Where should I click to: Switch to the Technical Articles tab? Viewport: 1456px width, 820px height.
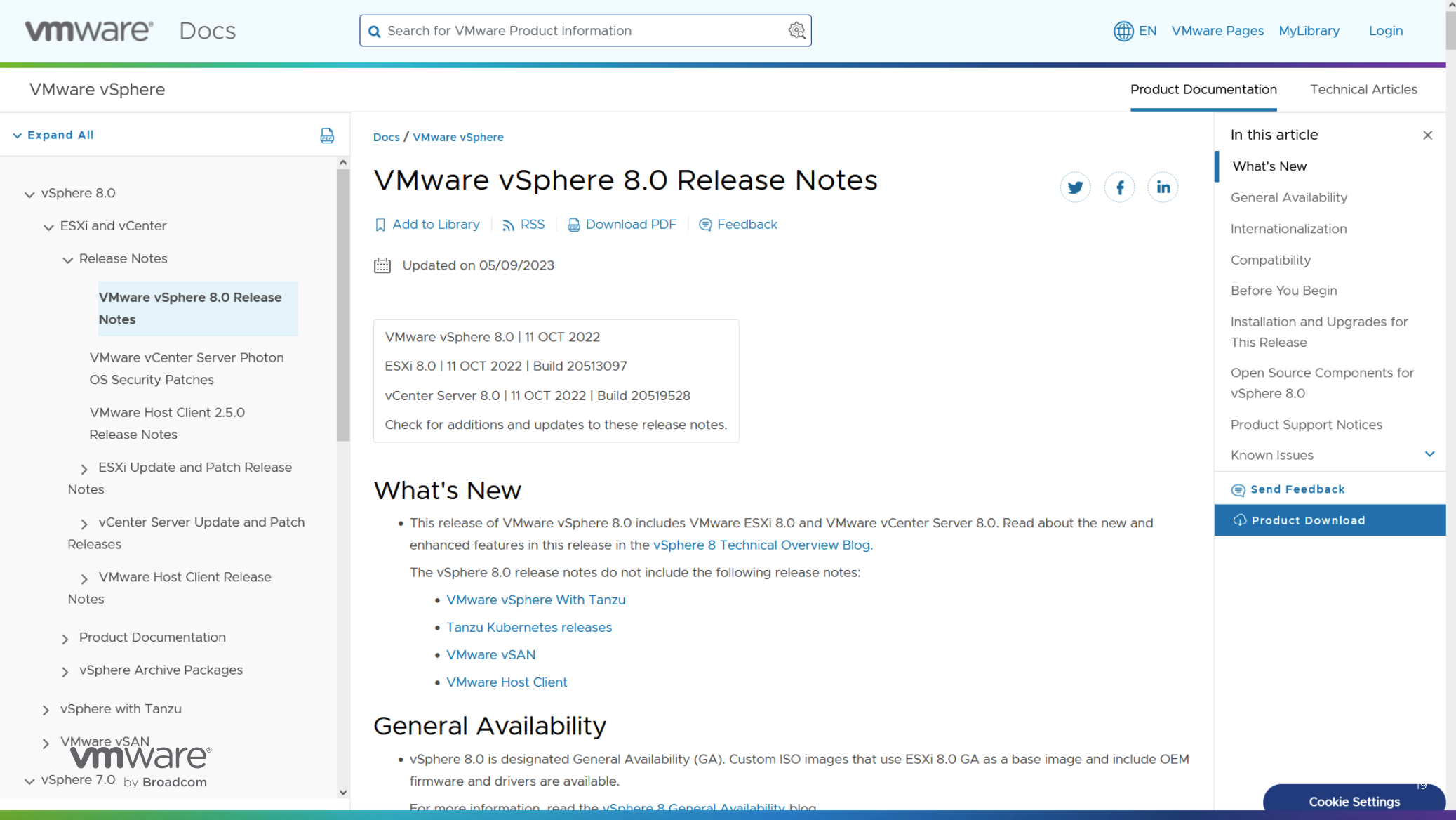pos(1363,90)
